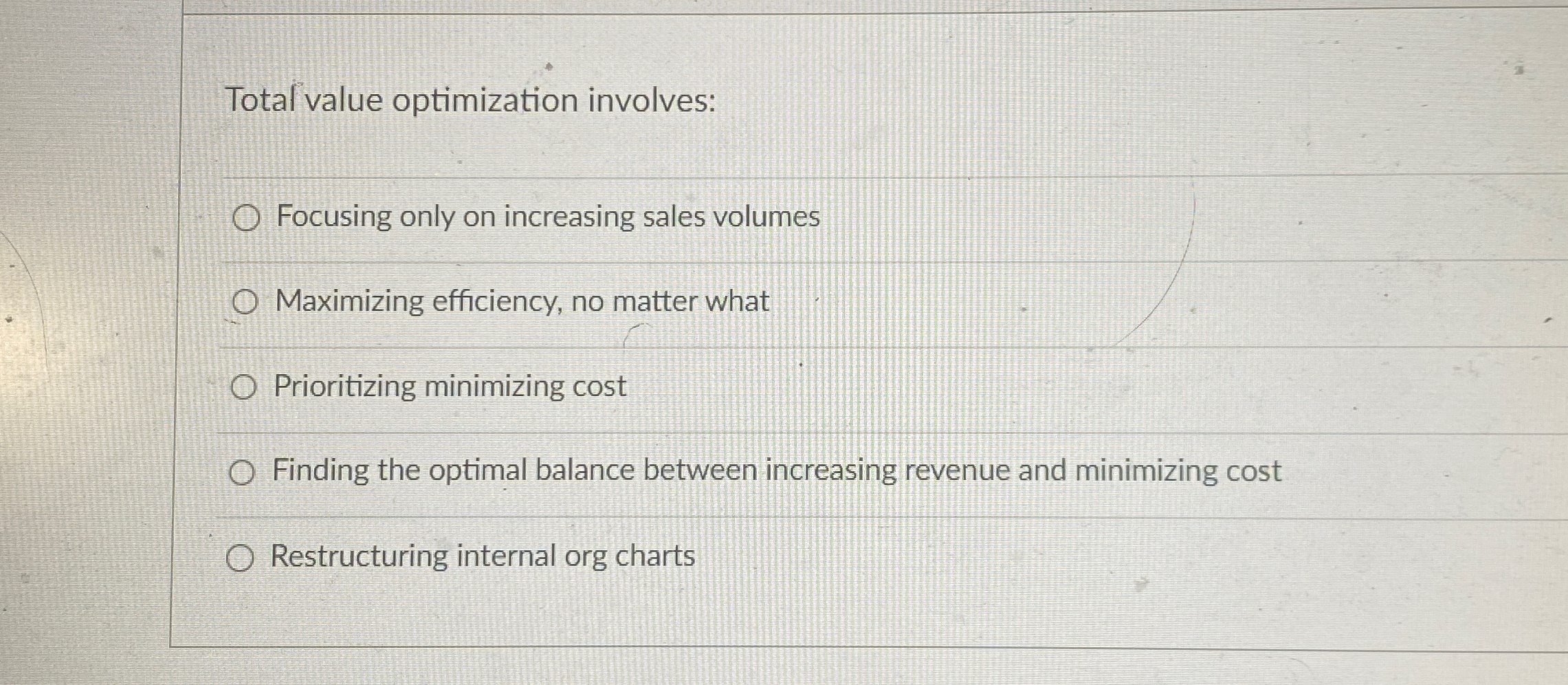The height and width of the screenshot is (685, 1568).
Task: Click the answer text 'Restructuring internal org charts'
Action: point(483,557)
